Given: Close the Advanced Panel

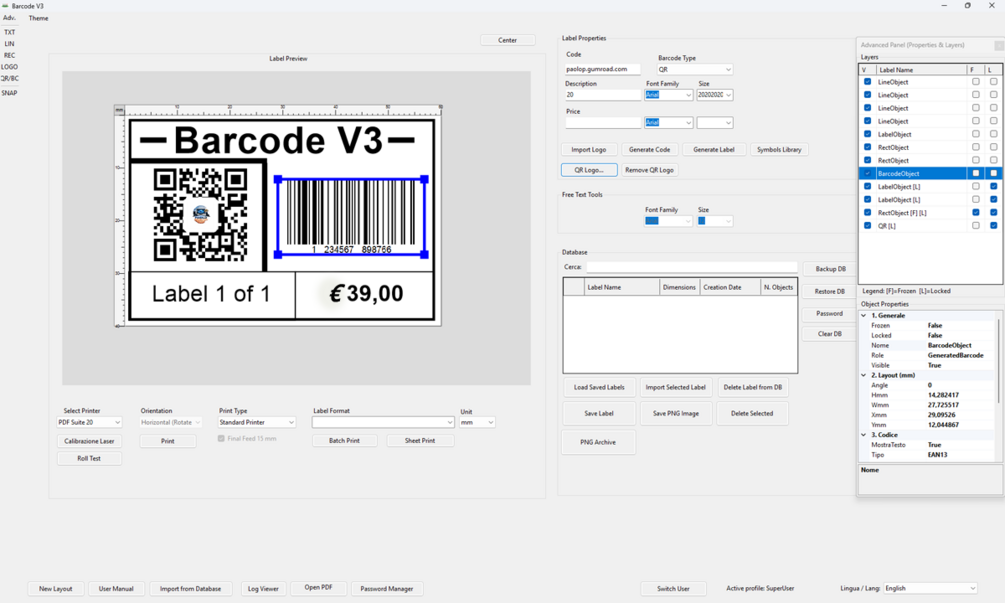Looking at the screenshot, I should coord(999,45).
